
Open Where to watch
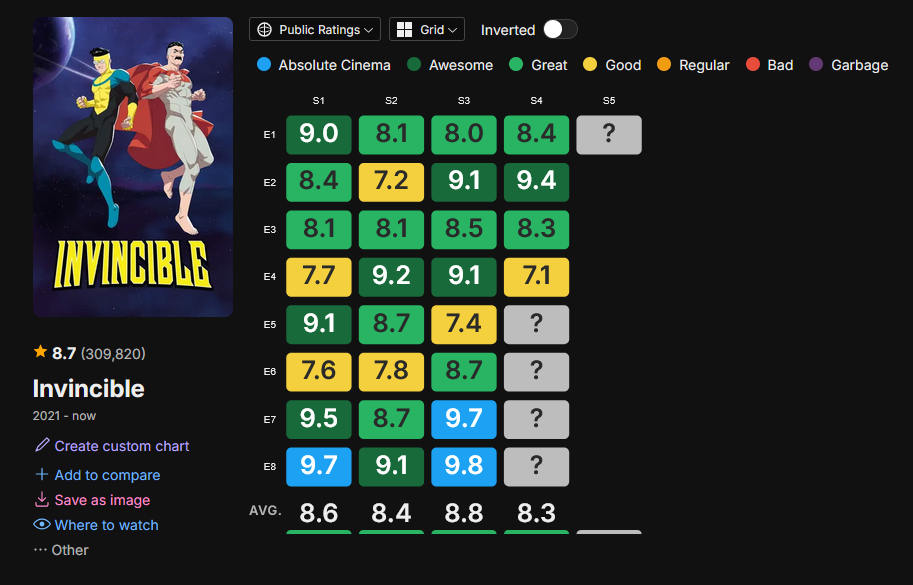click(104, 525)
